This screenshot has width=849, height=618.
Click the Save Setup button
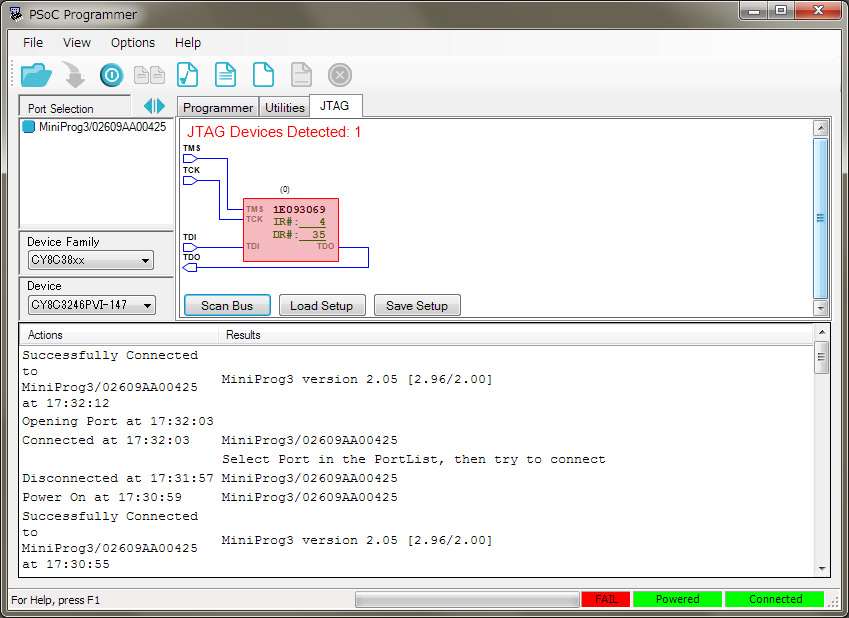(x=417, y=305)
